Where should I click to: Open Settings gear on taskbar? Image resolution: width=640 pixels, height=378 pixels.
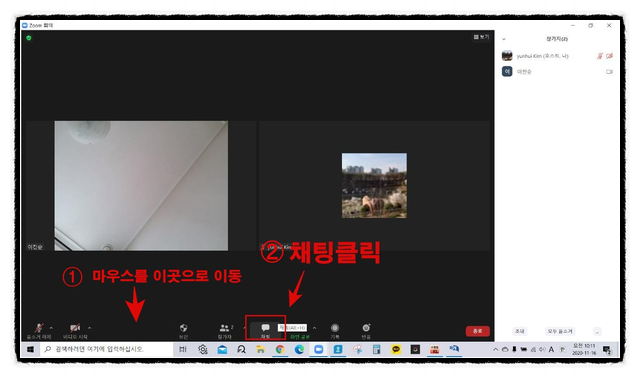click(203, 349)
